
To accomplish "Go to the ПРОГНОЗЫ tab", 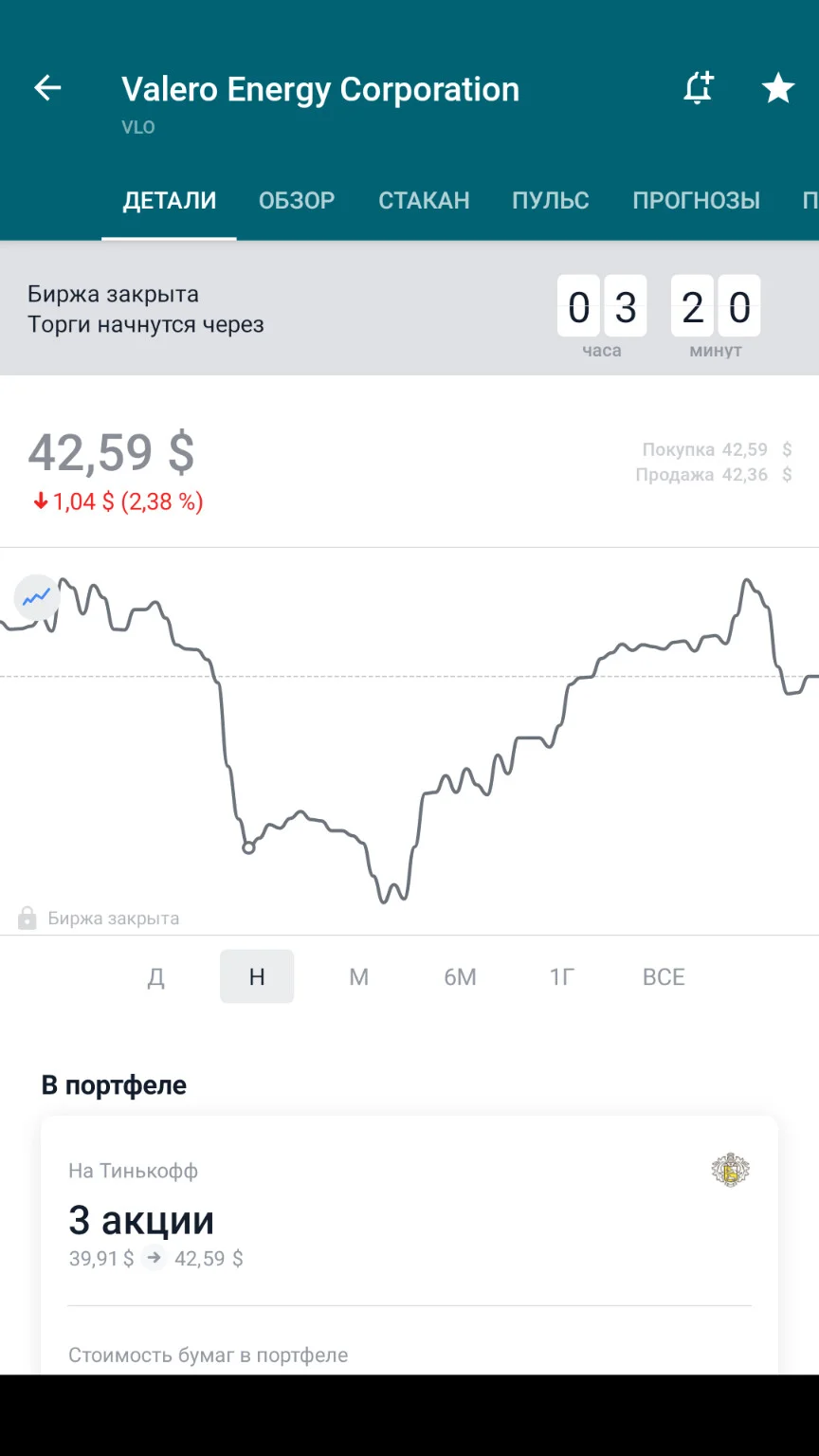I will coord(697,201).
